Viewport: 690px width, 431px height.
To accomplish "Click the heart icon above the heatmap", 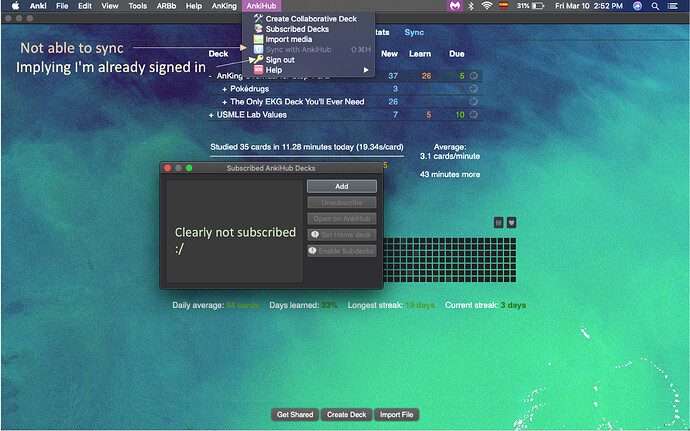I will point(511,223).
